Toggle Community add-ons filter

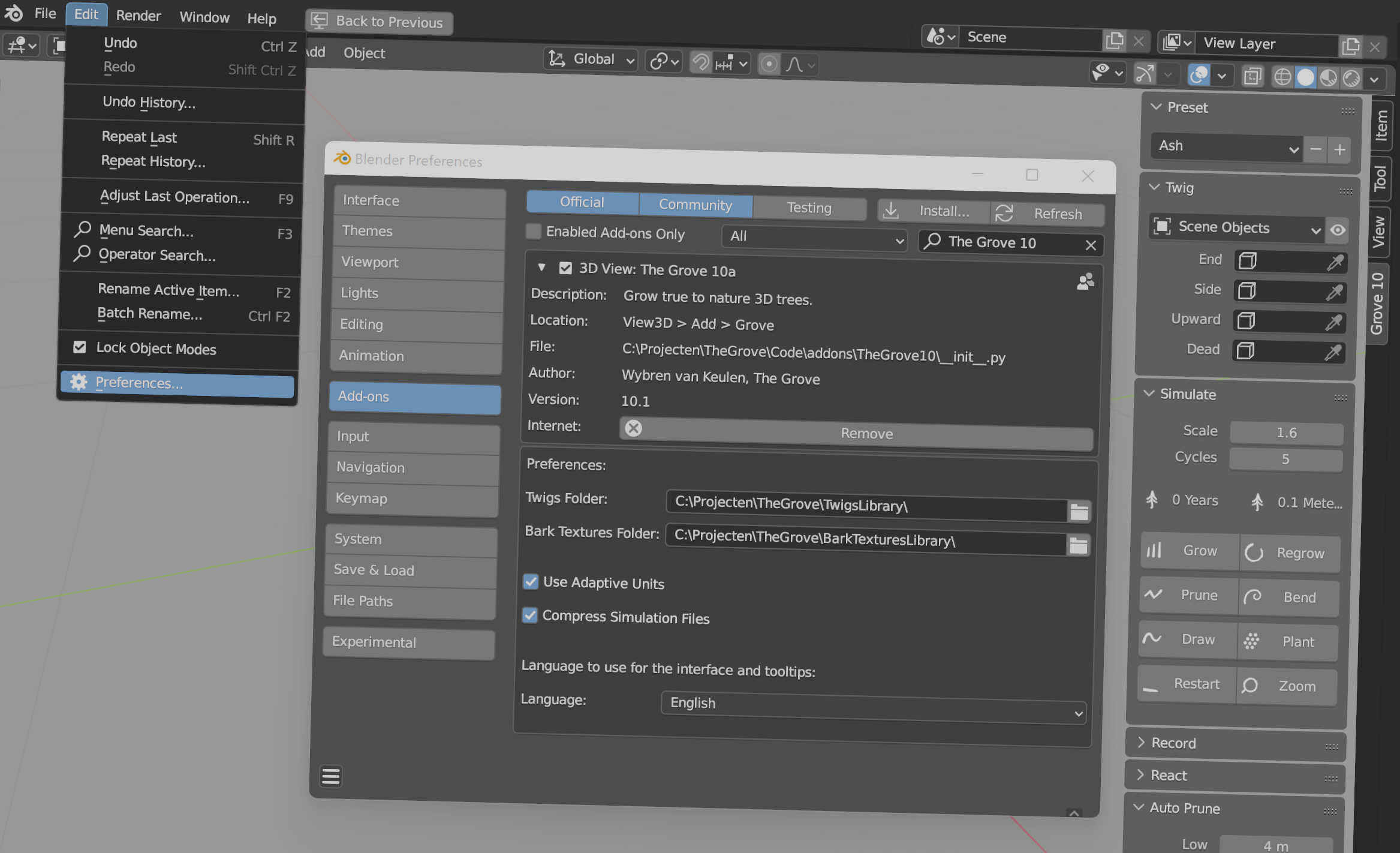696,205
